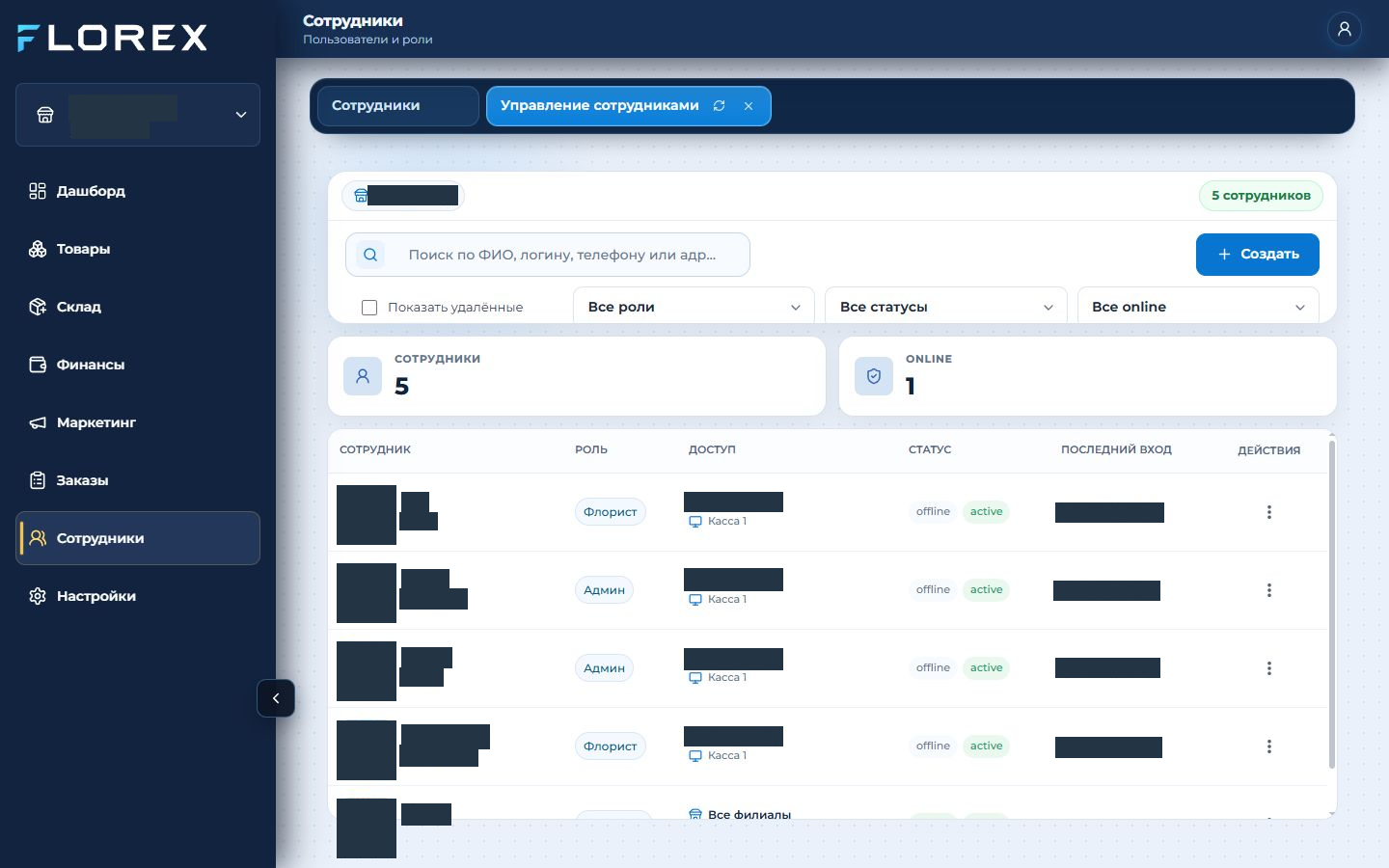Switch to the Сотрудники tab
This screenshot has height=868, width=1389.
coord(397,106)
